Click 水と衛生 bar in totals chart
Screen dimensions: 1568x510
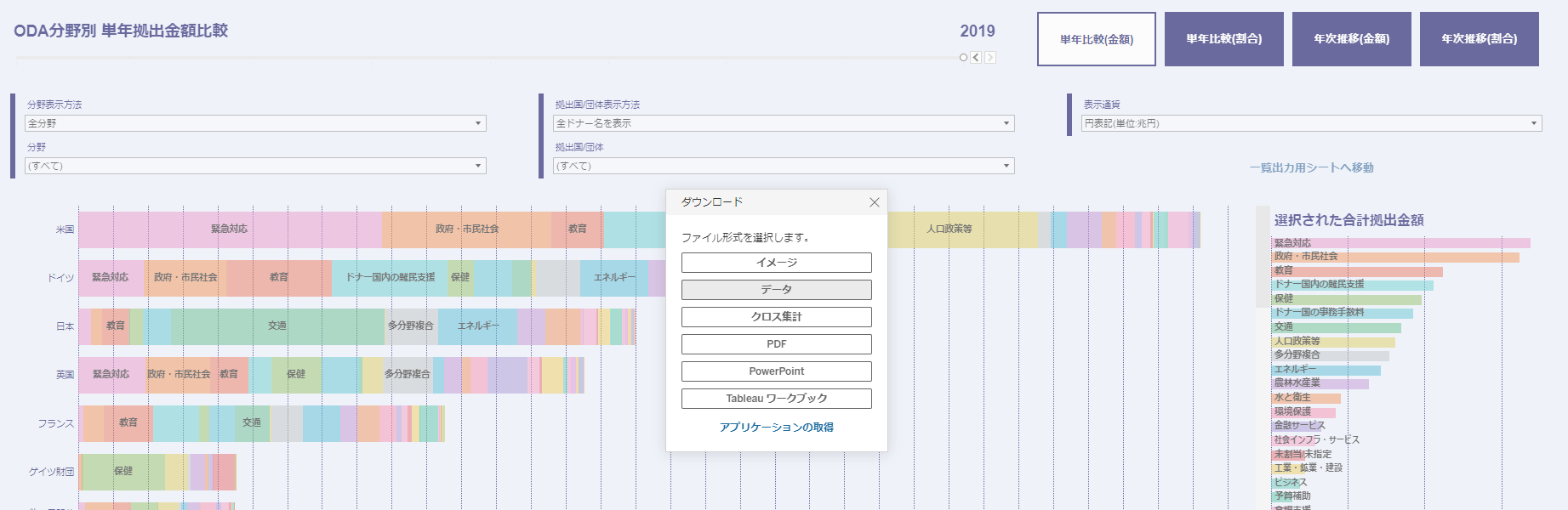1306,398
